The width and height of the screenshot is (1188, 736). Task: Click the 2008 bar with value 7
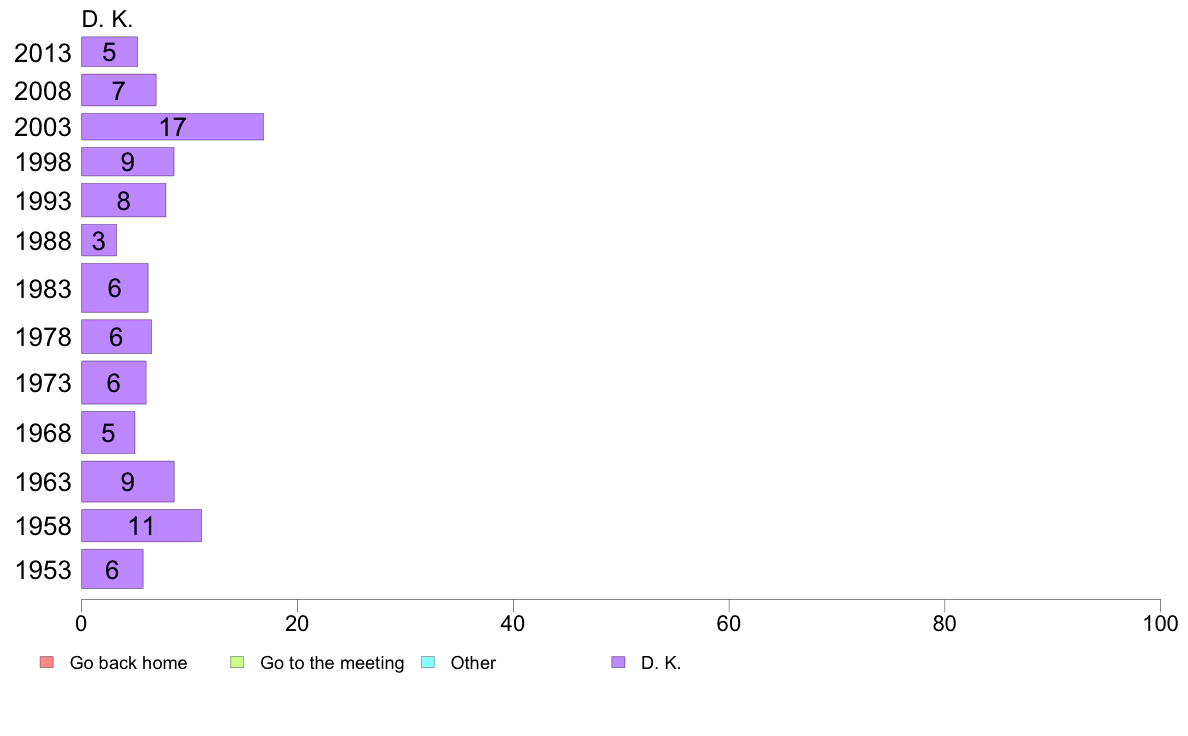point(119,90)
